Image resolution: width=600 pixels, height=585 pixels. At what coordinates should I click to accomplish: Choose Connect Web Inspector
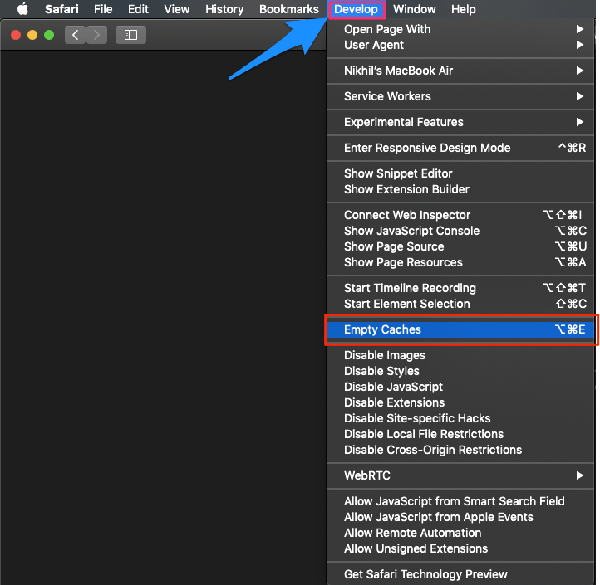tap(461, 215)
